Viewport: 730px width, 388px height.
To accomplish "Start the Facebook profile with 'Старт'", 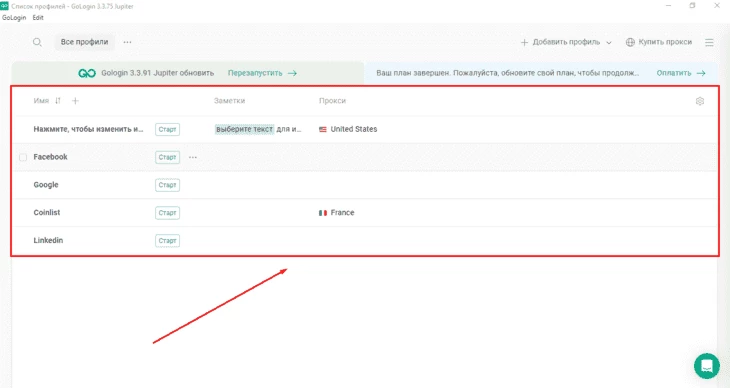I will (168, 157).
